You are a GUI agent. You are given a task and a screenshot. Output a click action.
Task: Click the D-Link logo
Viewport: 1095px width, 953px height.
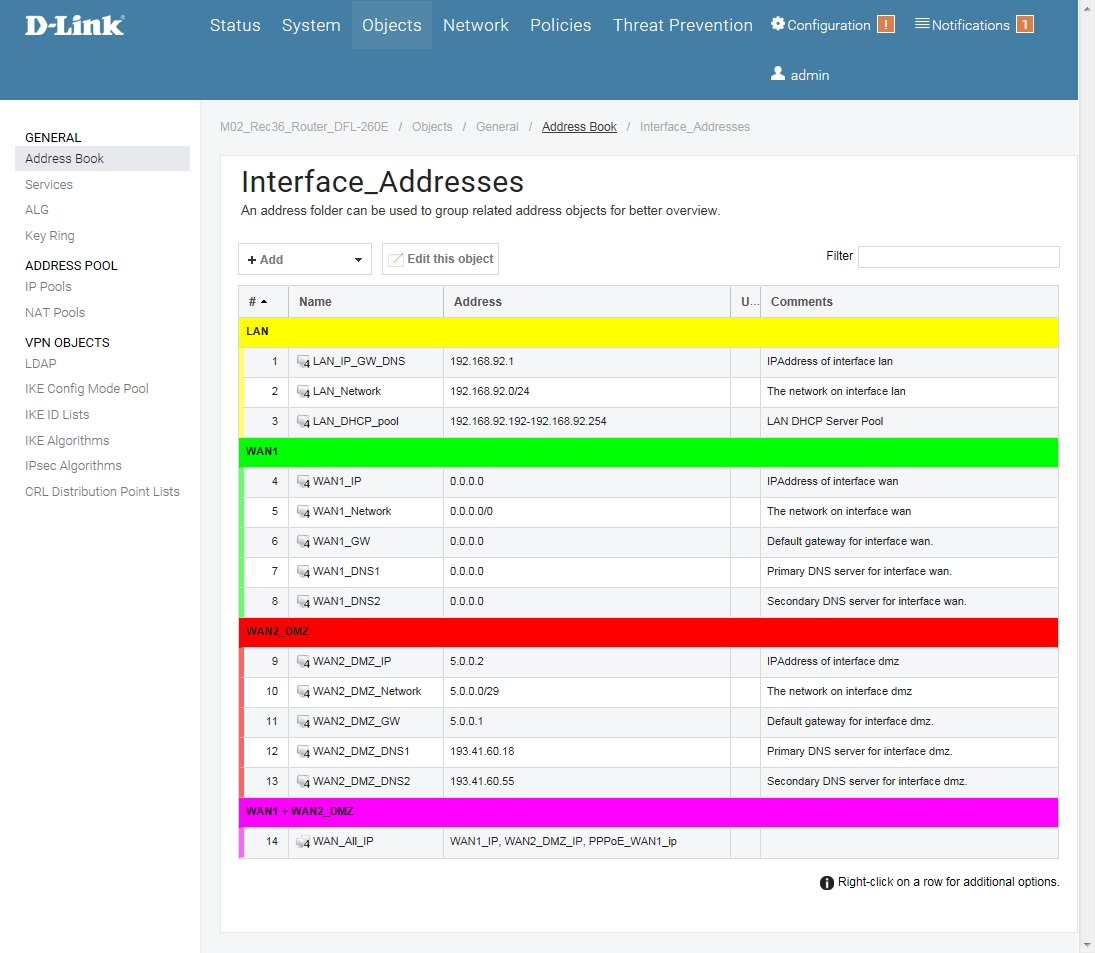coord(75,25)
